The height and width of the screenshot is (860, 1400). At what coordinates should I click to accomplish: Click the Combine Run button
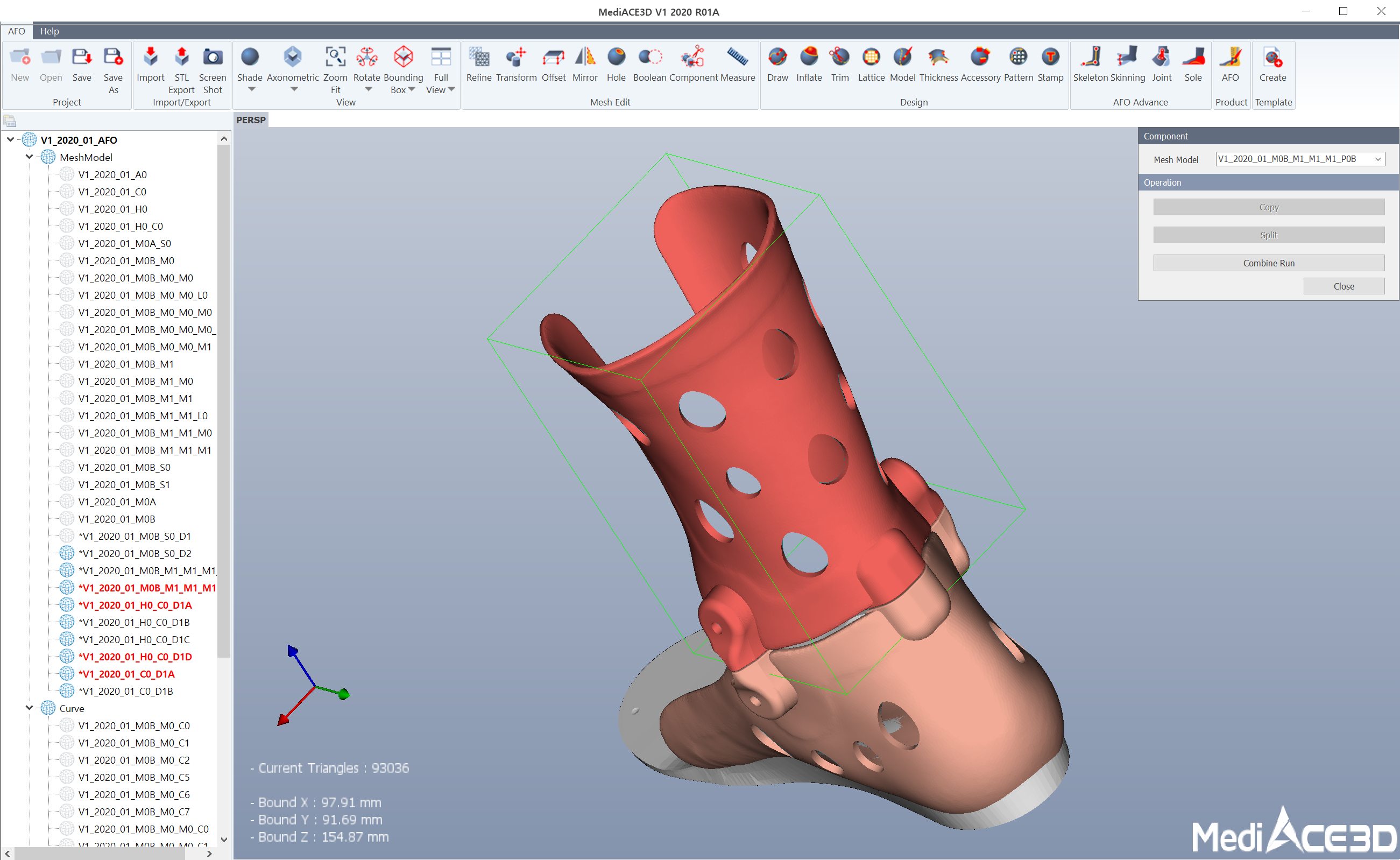1269,263
